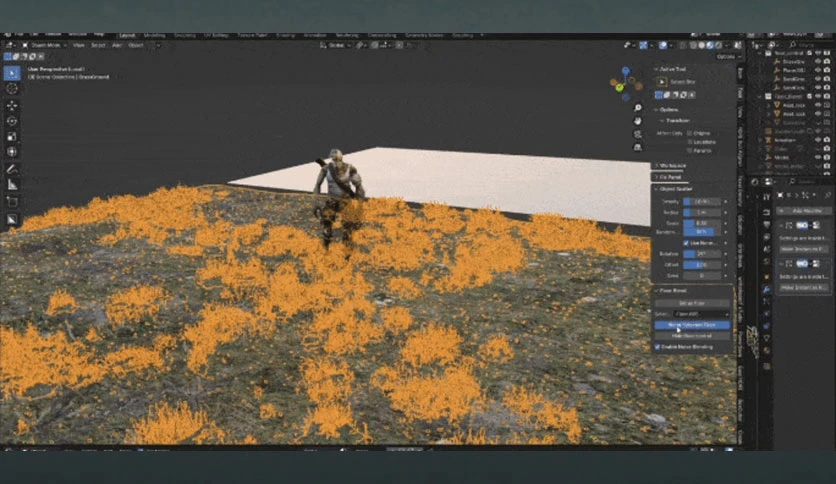This screenshot has height=484, width=836.
Task: Adjust the Rotation slider
Action: (702, 254)
